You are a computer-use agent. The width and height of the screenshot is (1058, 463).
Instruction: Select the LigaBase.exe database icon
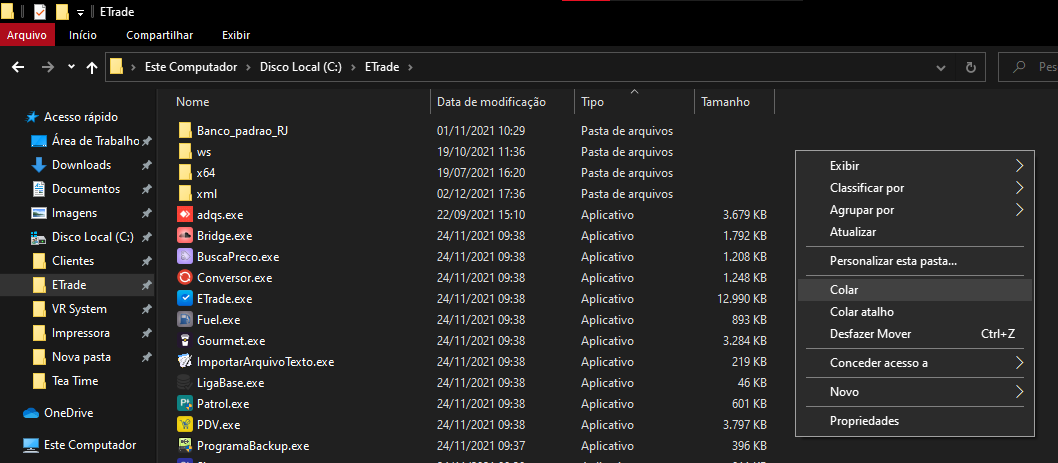point(185,383)
